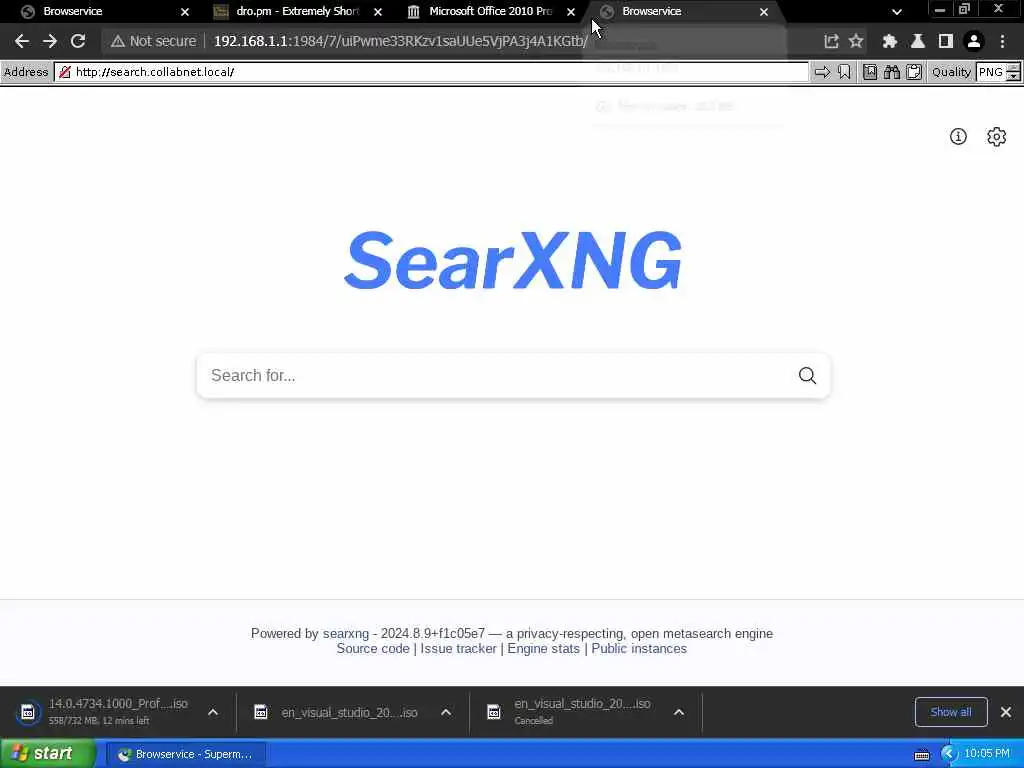Open the Chrome Labs flask icon
Viewport: 1024px width, 768px height.
[x=918, y=41]
